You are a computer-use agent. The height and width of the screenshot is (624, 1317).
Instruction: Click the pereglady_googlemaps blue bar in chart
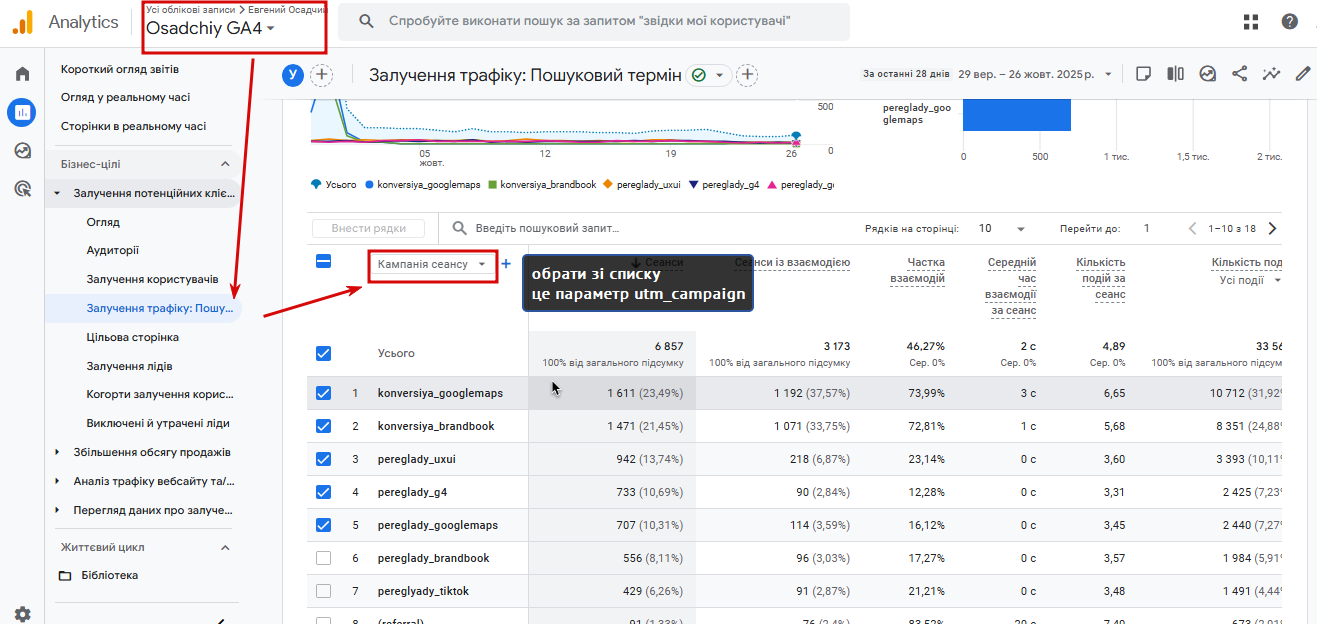tap(1017, 114)
